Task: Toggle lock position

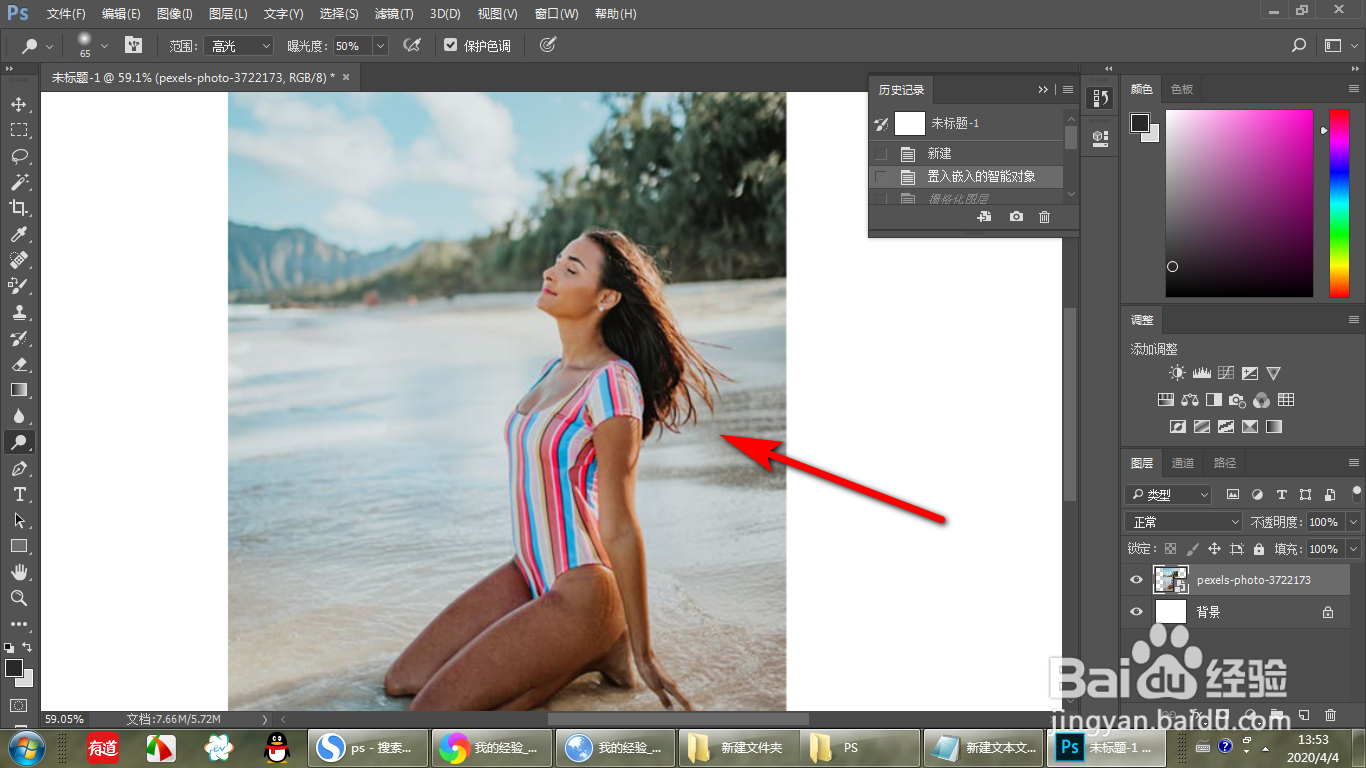Action: point(1214,549)
